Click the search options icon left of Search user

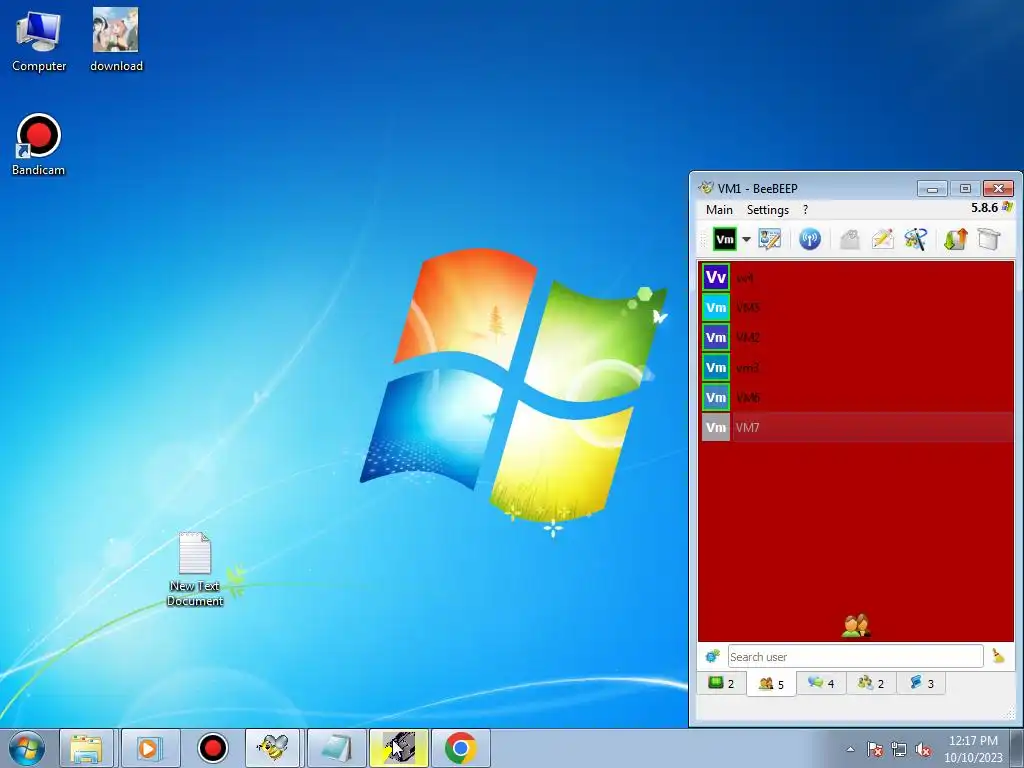(712, 656)
